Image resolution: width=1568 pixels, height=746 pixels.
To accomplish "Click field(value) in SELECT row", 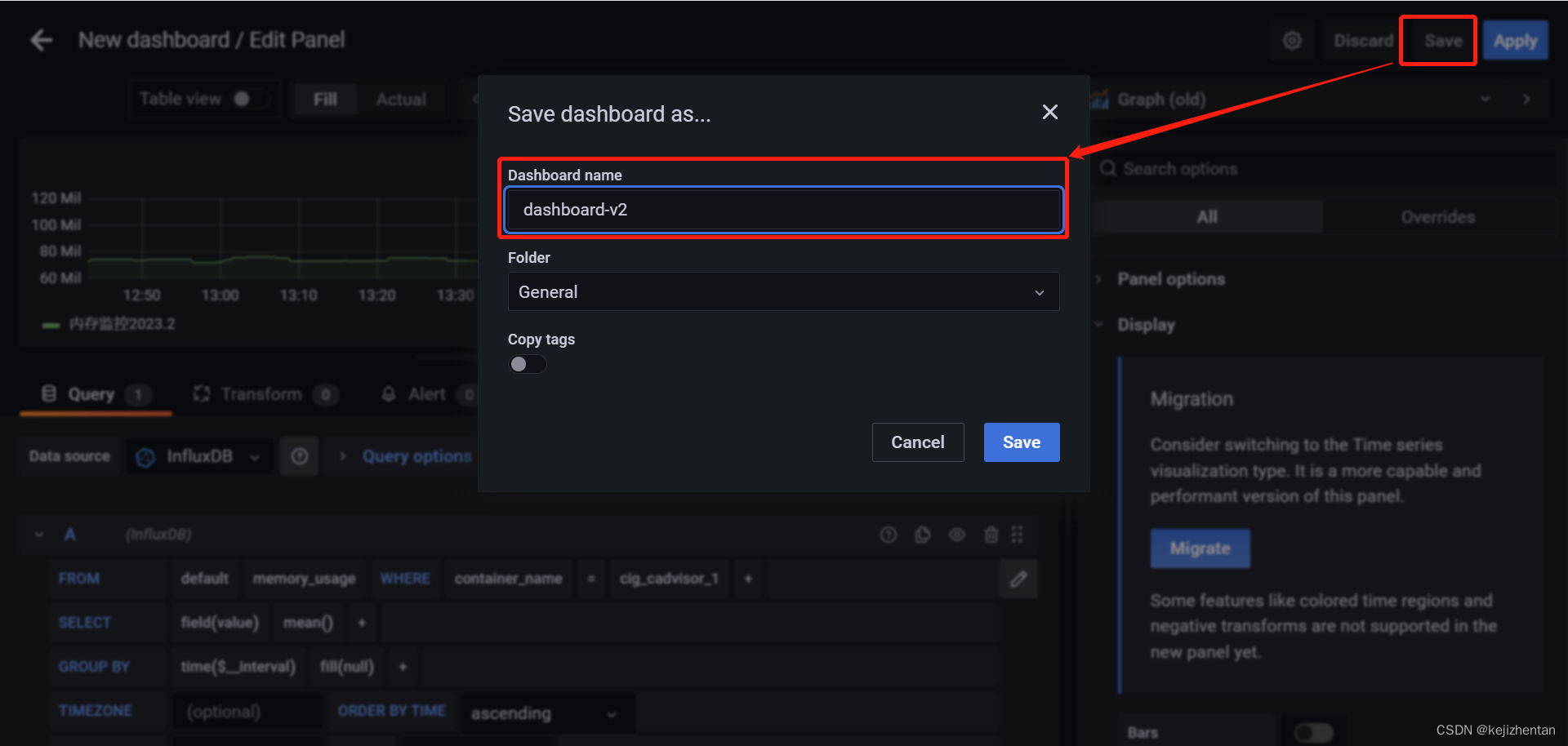I will click(x=220, y=623).
